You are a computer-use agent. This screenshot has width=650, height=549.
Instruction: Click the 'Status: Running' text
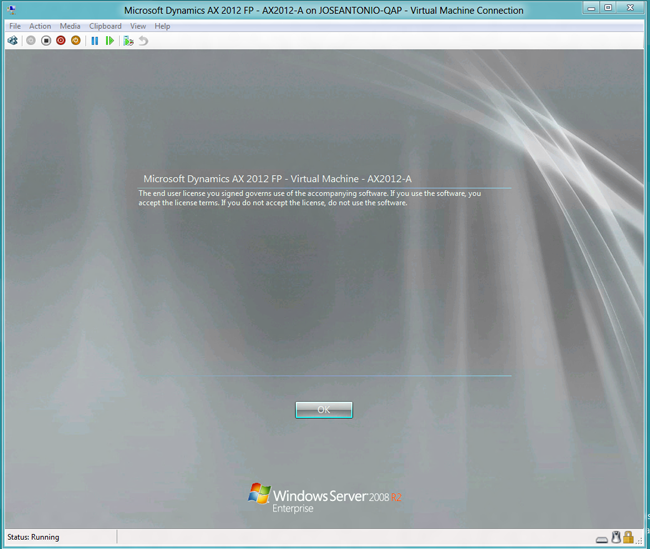(33, 537)
